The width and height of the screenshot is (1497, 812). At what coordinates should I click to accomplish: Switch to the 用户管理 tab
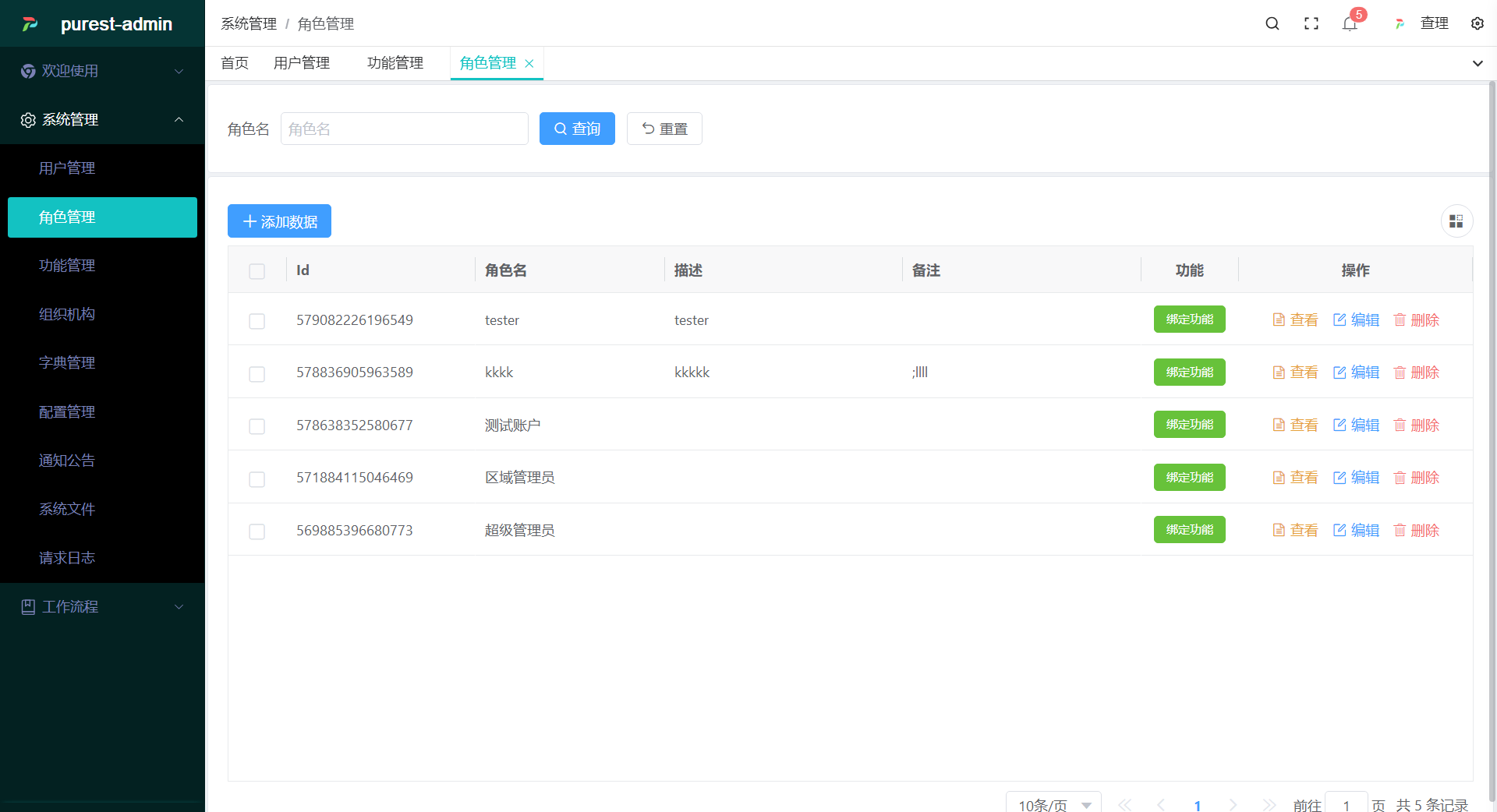click(302, 63)
